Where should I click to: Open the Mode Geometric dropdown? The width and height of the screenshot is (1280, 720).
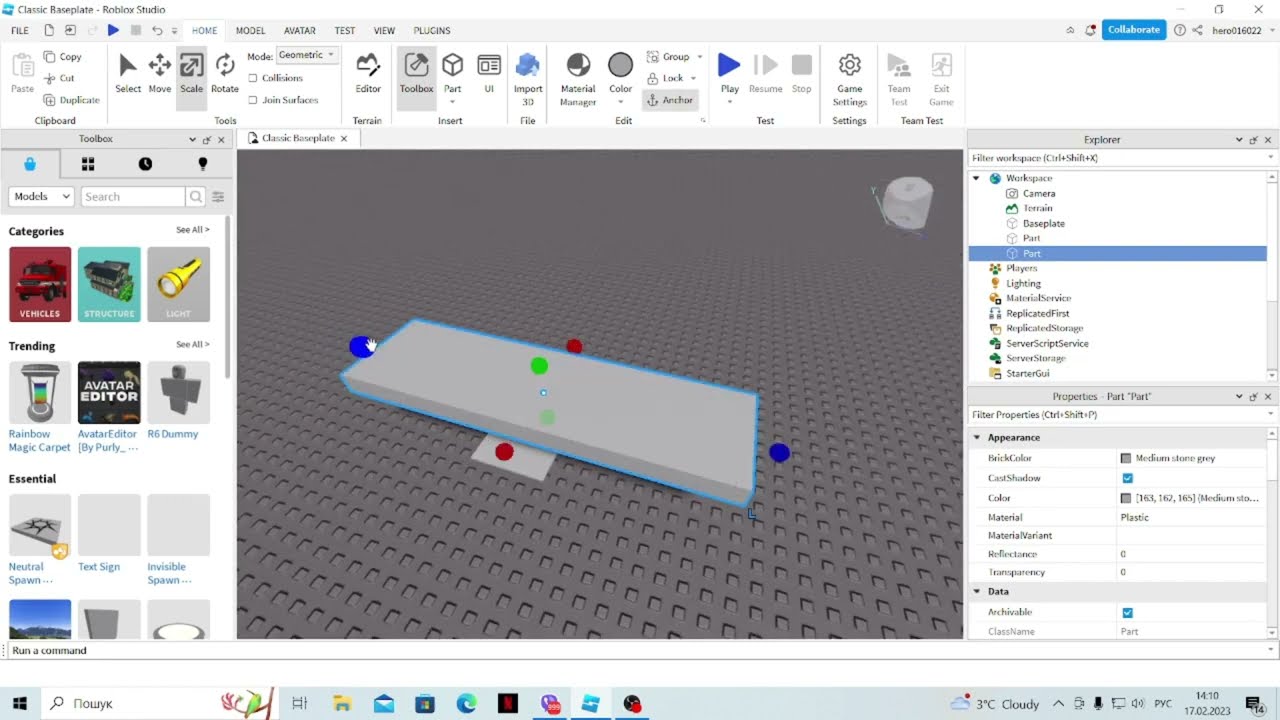point(307,55)
